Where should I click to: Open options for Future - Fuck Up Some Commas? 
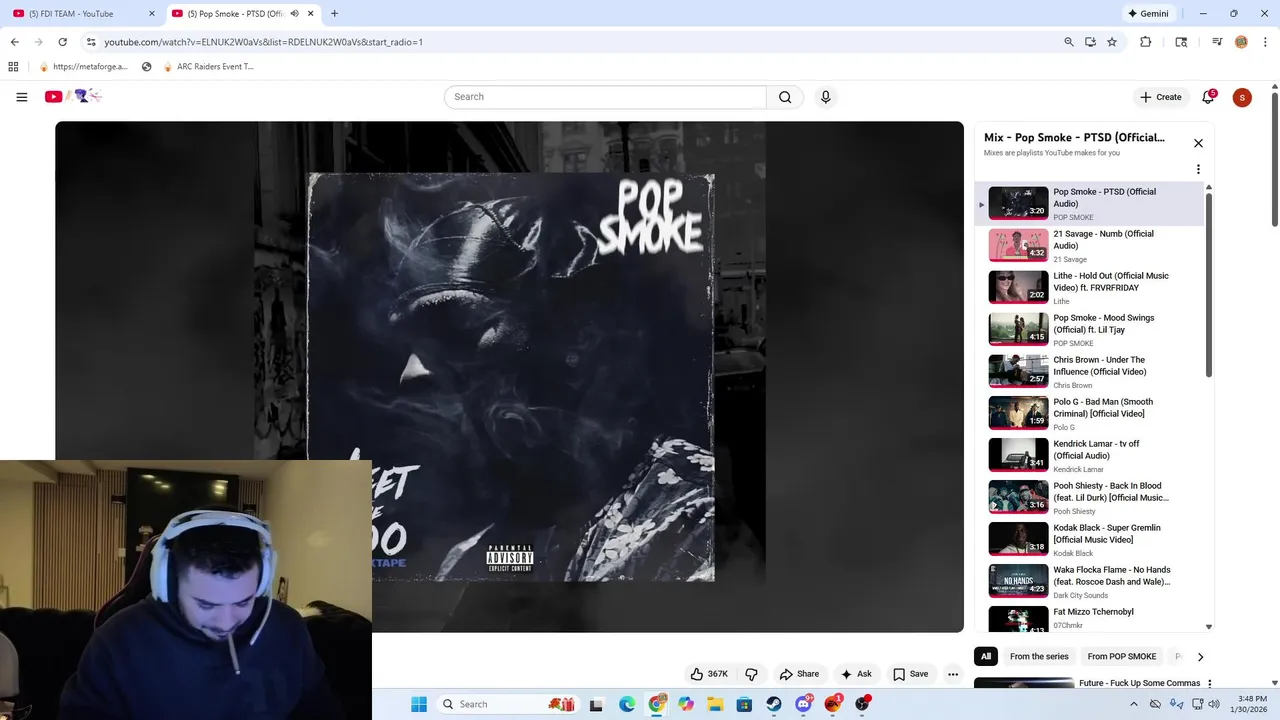(1209, 684)
